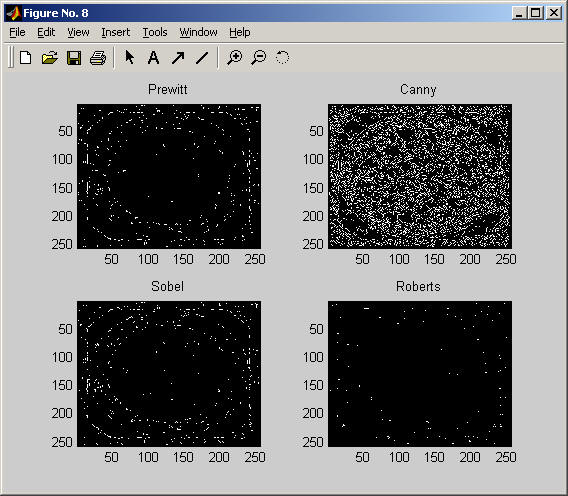The width and height of the screenshot is (568, 496).
Task: Toggle the Edit Plot arrow pointer tool
Action: tap(129, 57)
